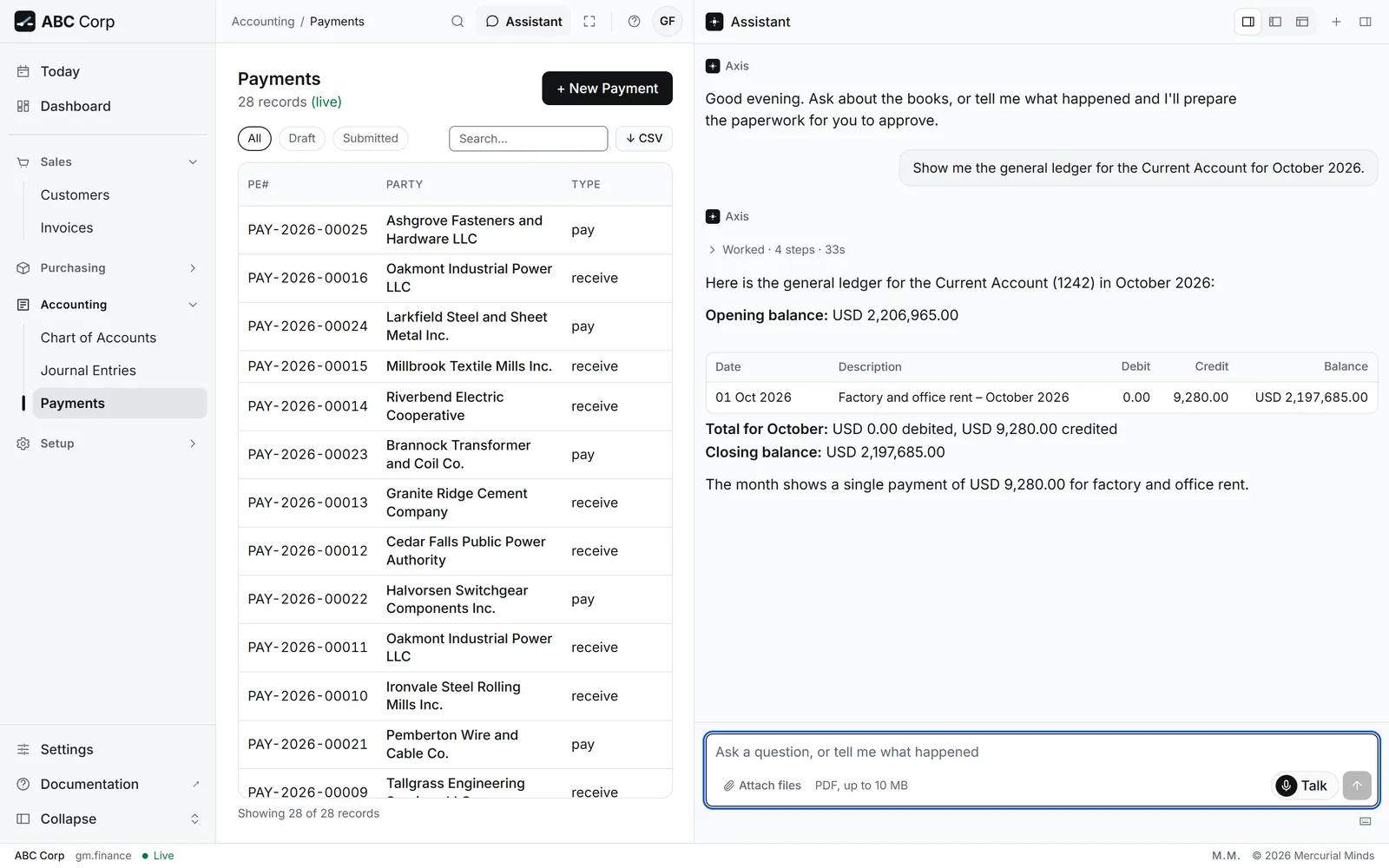Expand the Setup section
The image size is (1389, 868).
(x=108, y=444)
